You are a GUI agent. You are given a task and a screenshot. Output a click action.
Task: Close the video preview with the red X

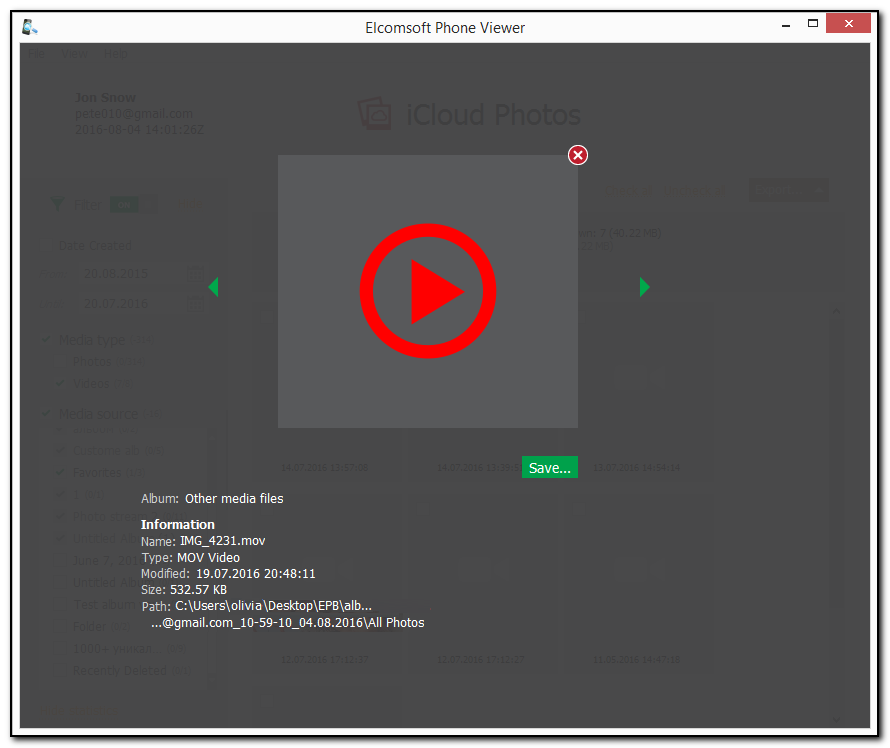pos(578,155)
